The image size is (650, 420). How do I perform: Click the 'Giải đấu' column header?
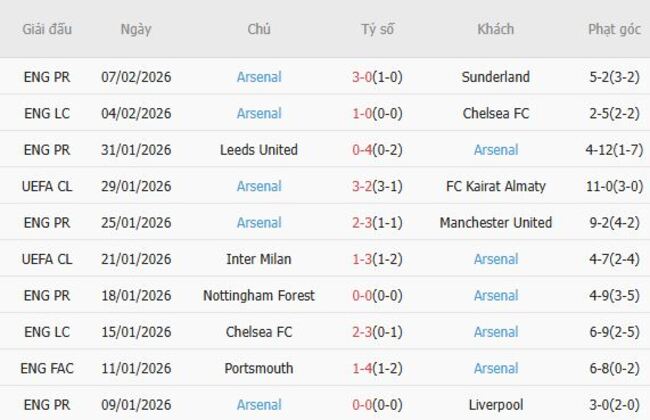47,29
